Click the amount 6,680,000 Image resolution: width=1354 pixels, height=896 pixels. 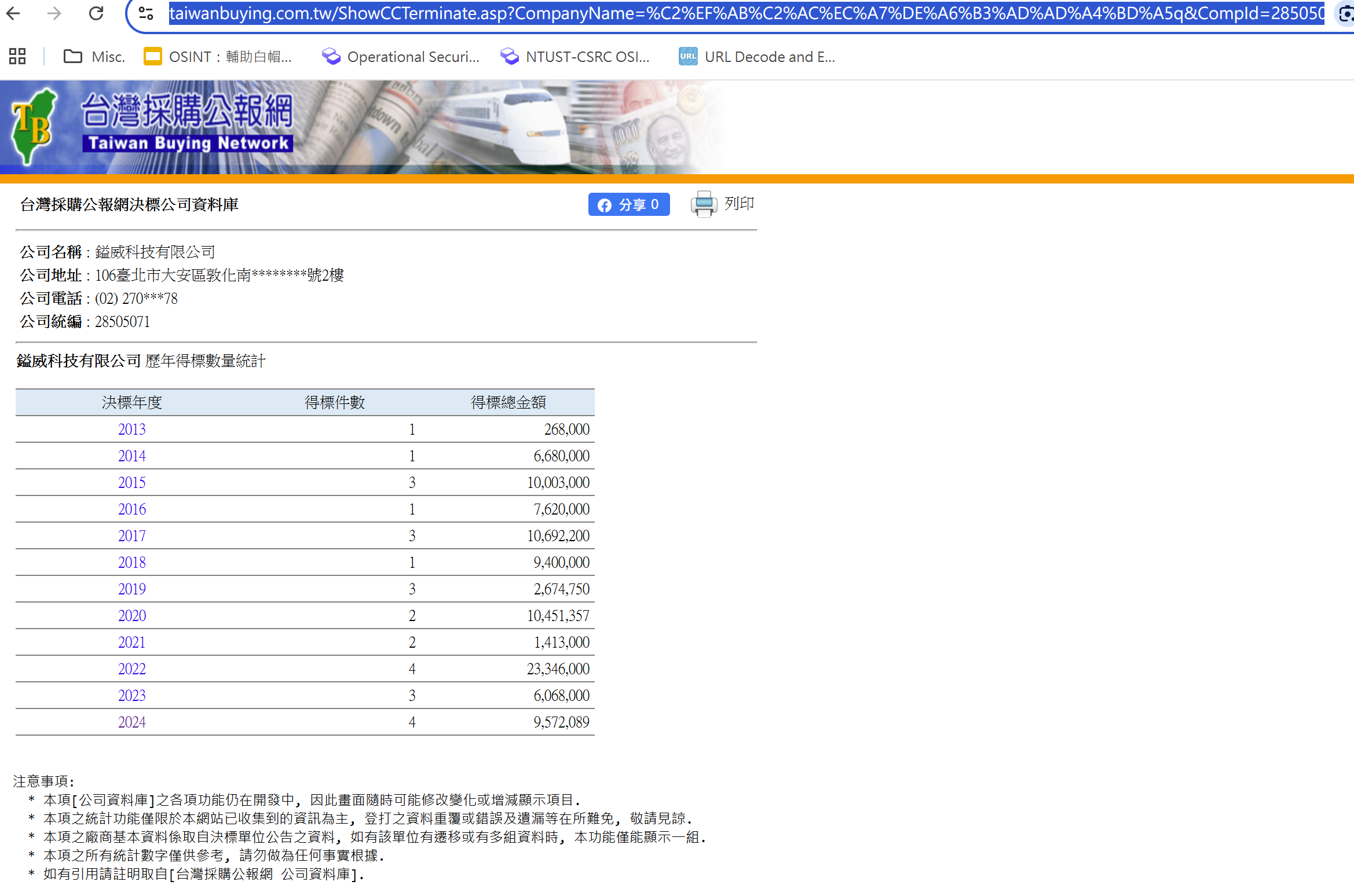click(x=562, y=456)
